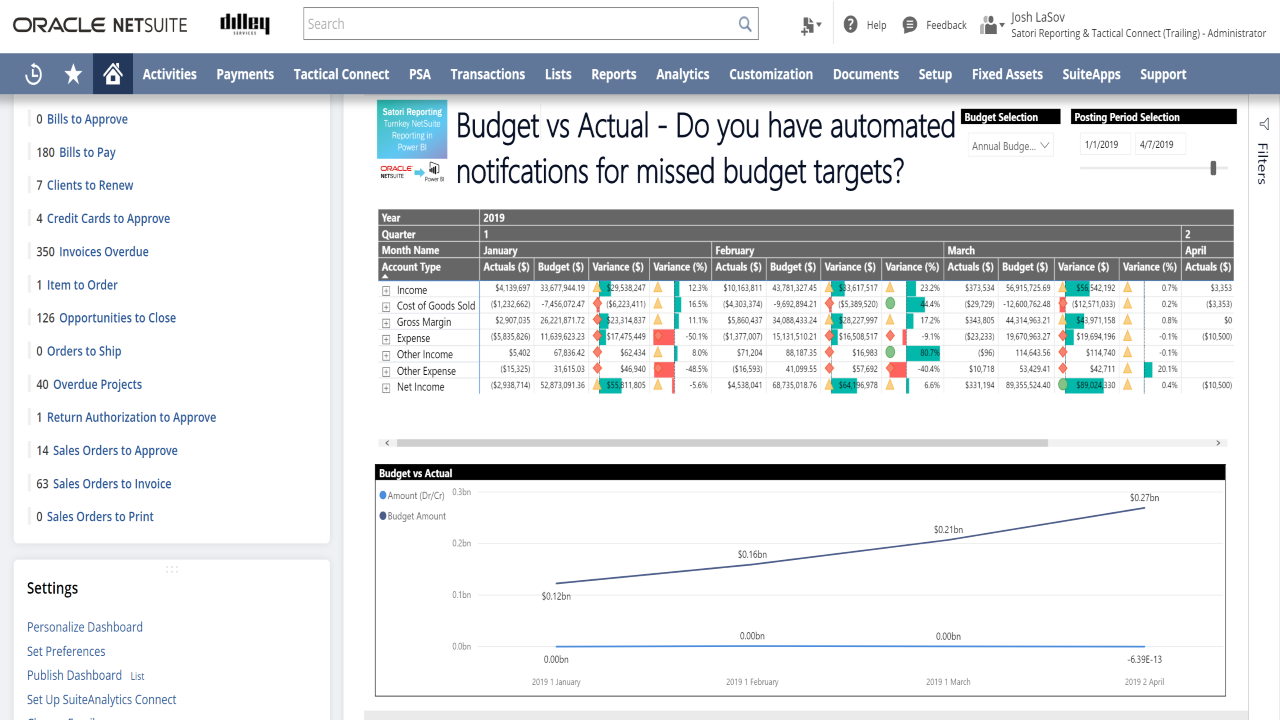Open the Sales Orders to Approve reminder
1280x720 pixels.
[x=115, y=450]
